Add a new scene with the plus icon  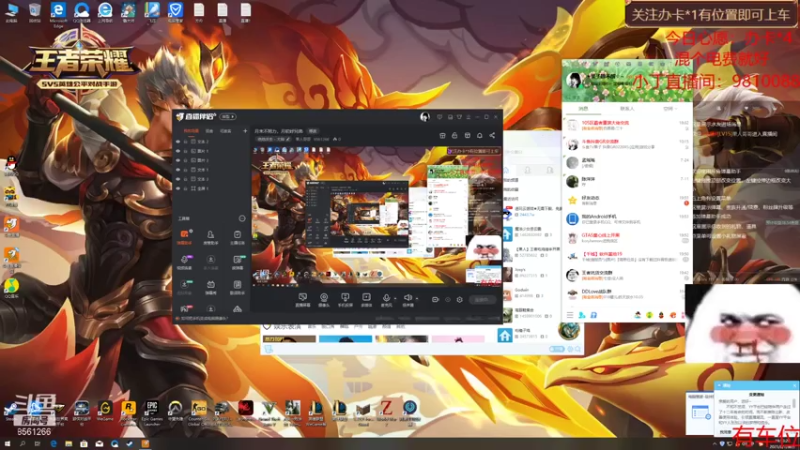(245, 131)
